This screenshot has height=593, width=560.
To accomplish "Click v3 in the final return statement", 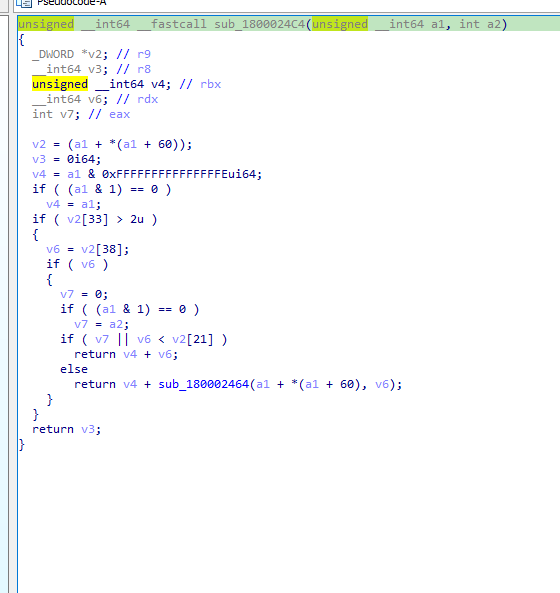I will click(x=88, y=429).
